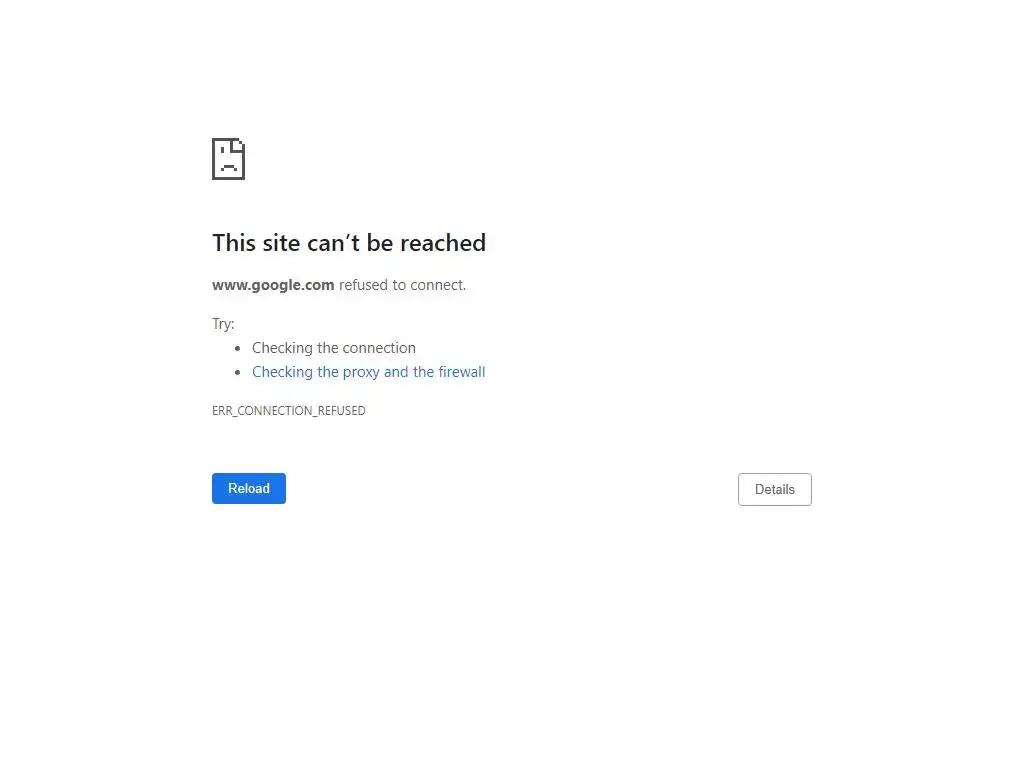Open the Details button
Screen dimensions: 1024x768
tap(775, 489)
